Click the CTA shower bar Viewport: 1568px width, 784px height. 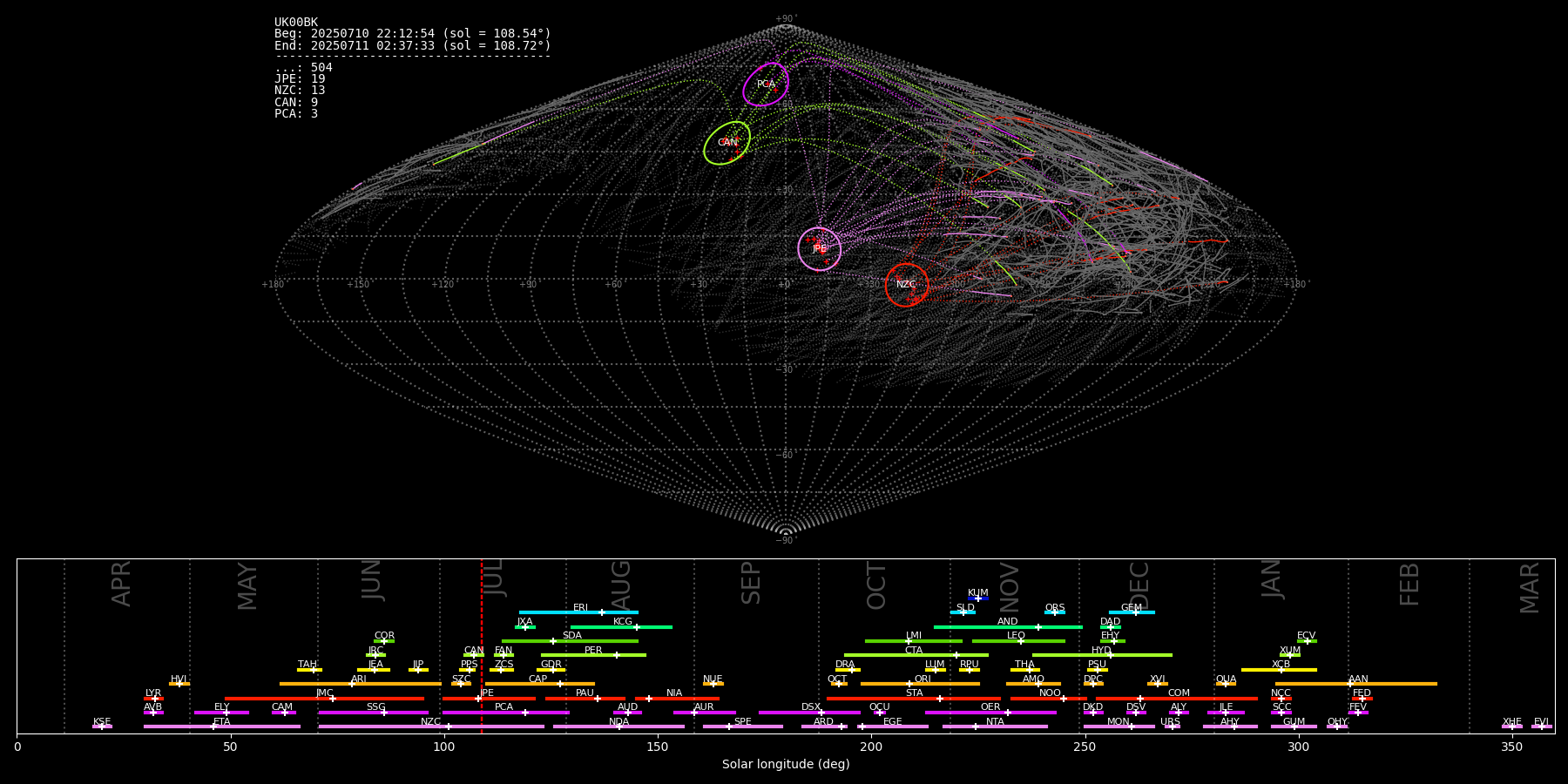916,655
